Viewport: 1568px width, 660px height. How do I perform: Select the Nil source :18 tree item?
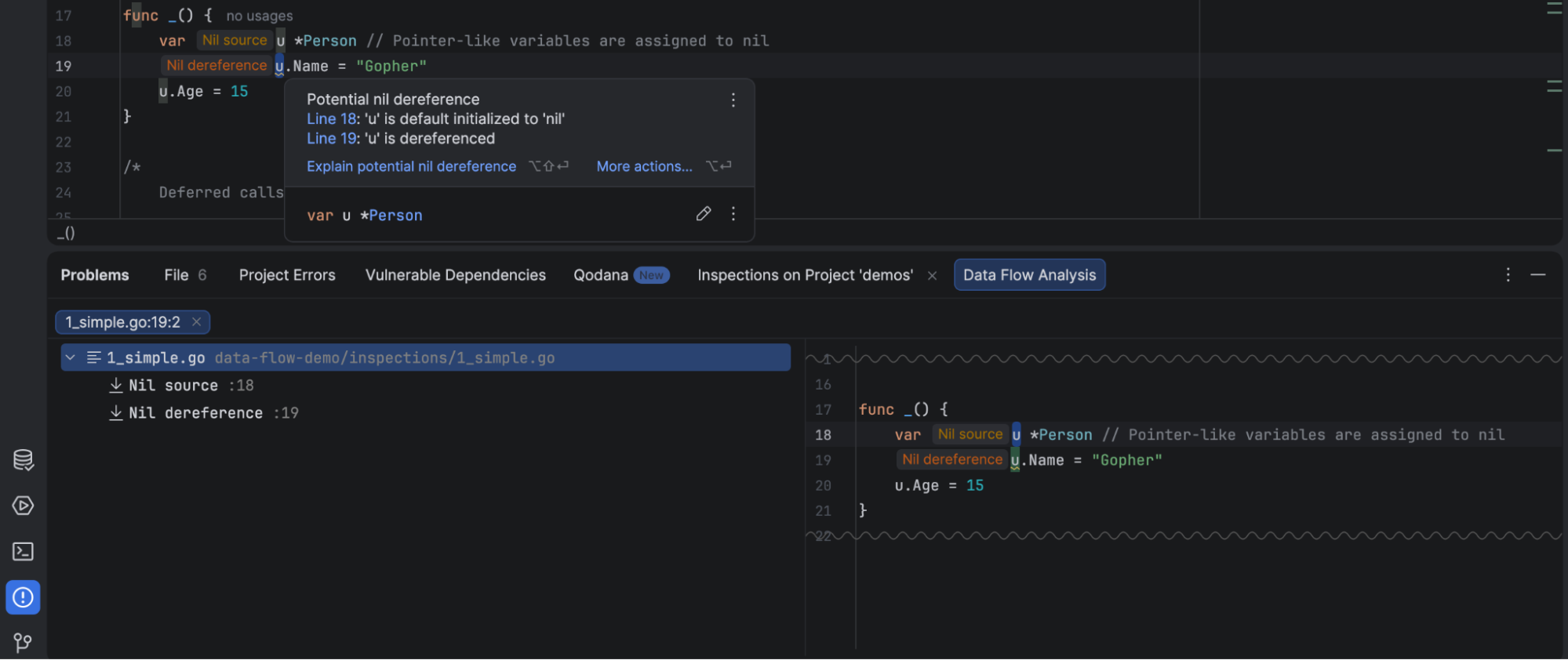191,385
